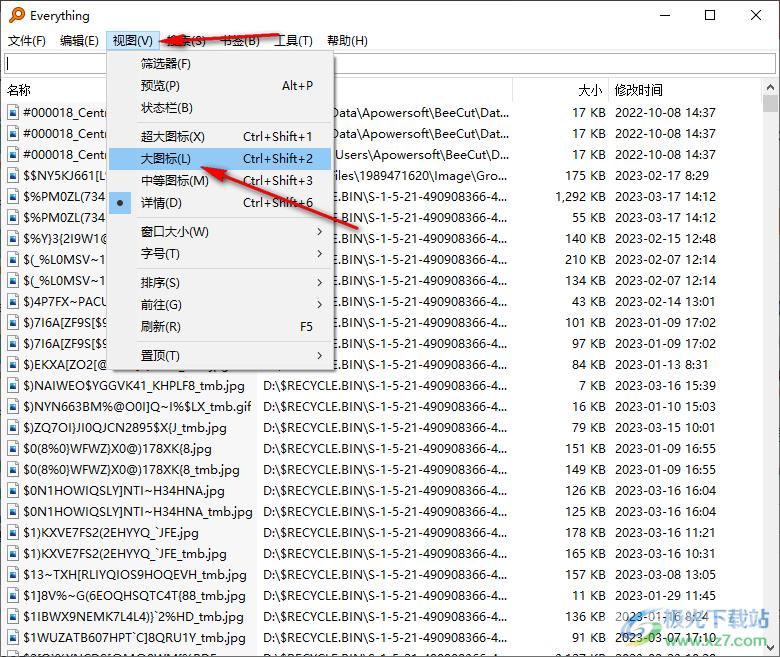Viewport: 780px width, 657px height.
Task: Expand the 置顶(T) always-on-top submenu
Action: [x=220, y=356]
